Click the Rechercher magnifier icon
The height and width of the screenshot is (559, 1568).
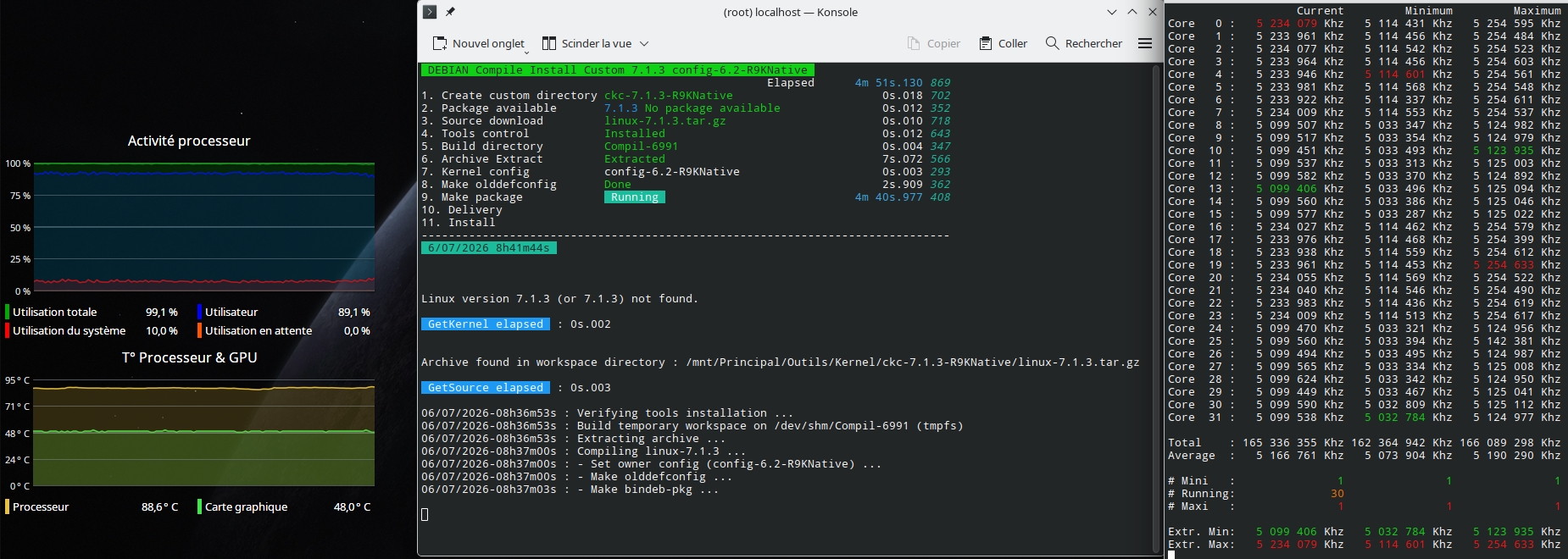[1053, 43]
